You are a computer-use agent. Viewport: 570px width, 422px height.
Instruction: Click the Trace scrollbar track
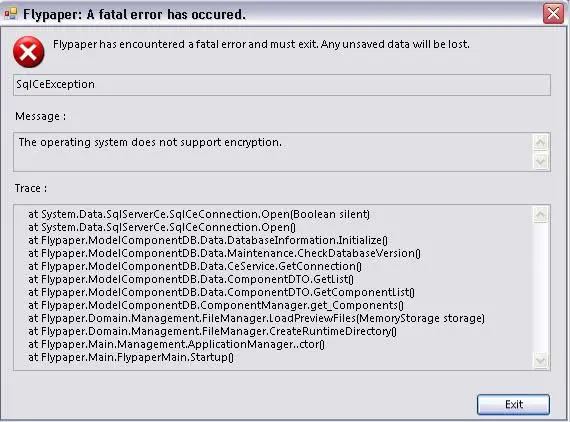pyautogui.click(x=540, y=287)
